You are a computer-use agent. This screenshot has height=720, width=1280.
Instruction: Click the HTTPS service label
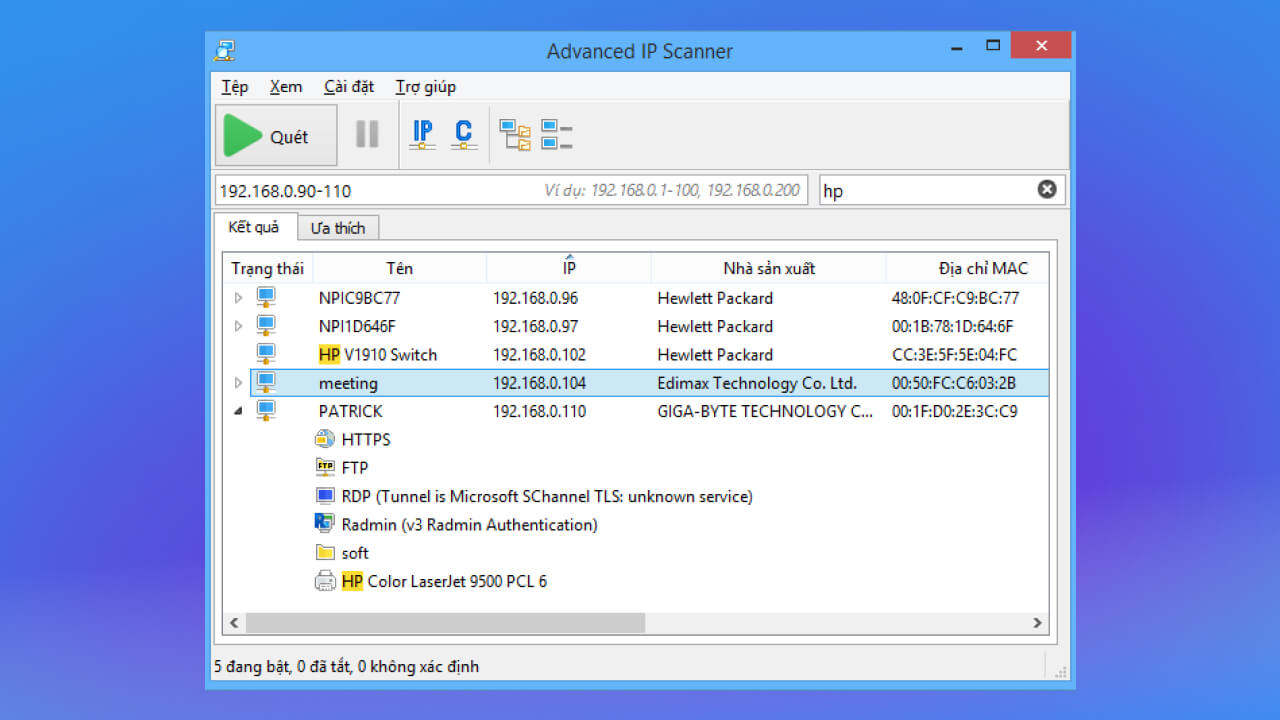point(366,439)
